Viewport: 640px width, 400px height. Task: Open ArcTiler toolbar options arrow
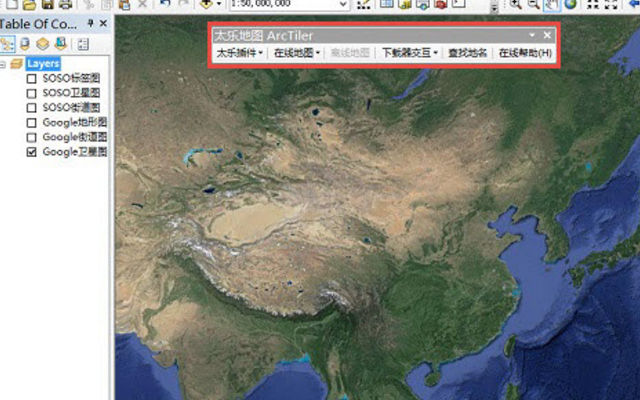coord(532,35)
